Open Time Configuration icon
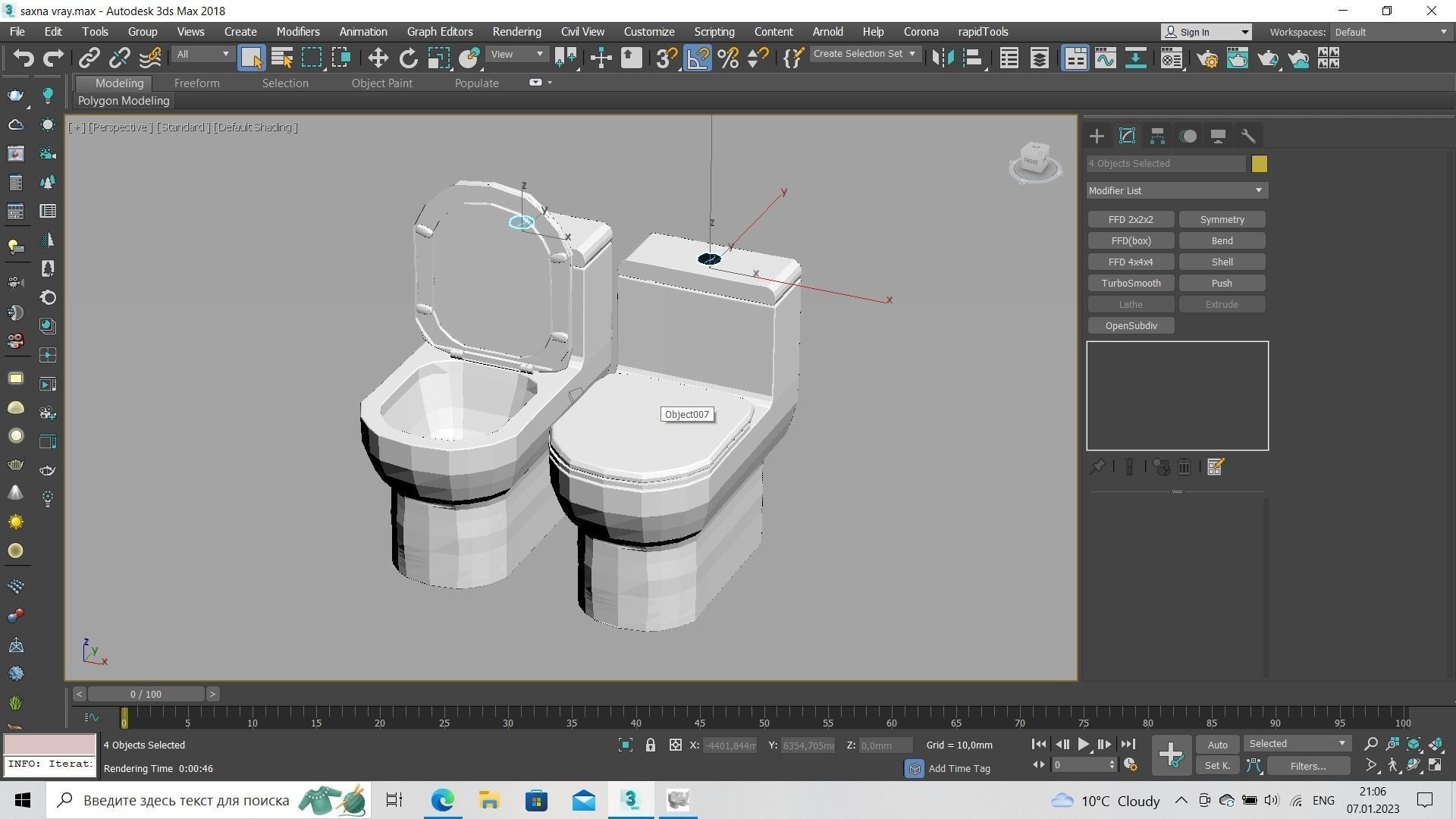Image resolution: width=1456 pixels, height=819 pixels. coord(1130,765)
